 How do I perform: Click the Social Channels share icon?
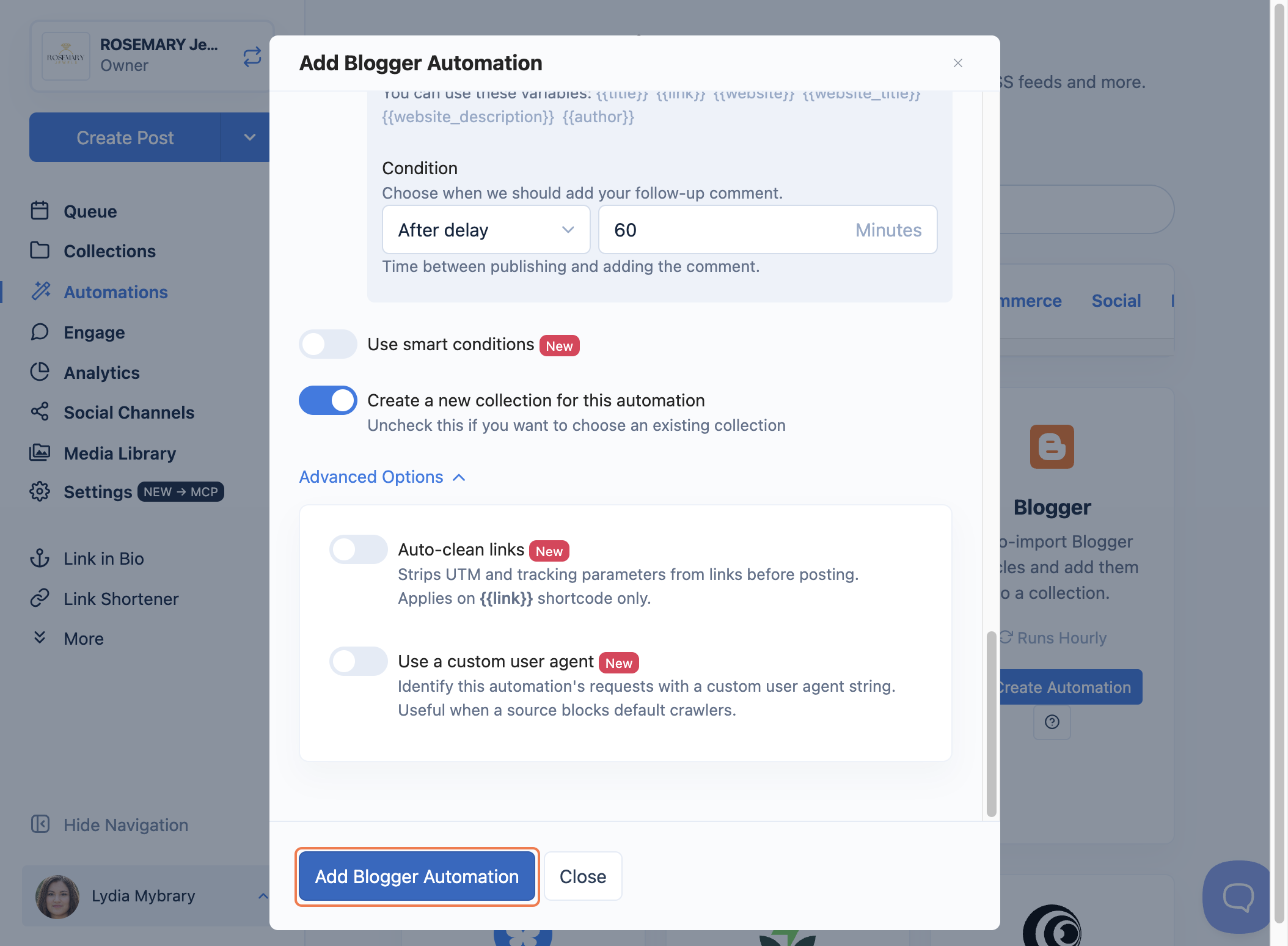pos(40,412)
